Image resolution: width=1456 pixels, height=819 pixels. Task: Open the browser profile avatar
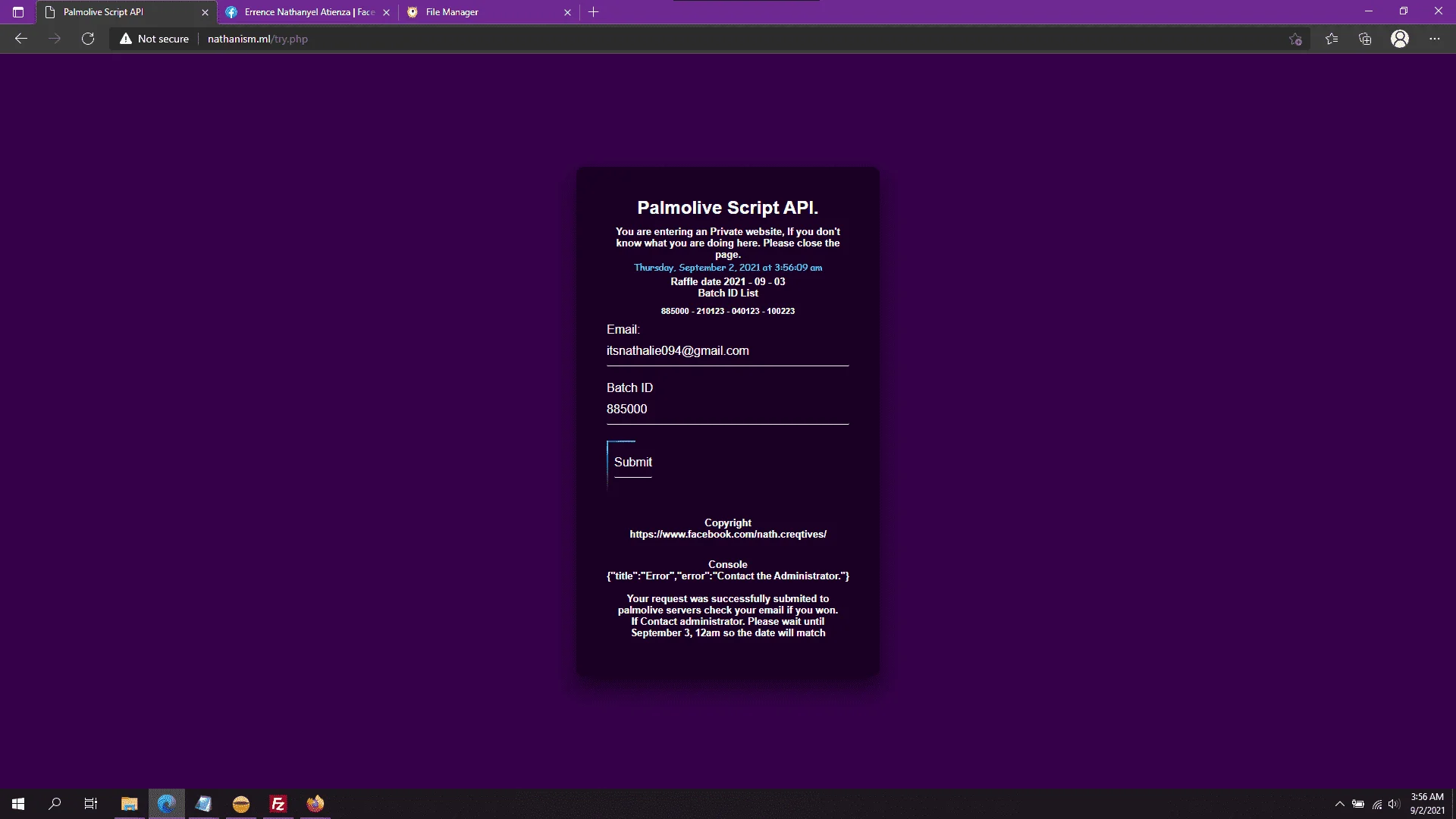(x=1400, y=39)
